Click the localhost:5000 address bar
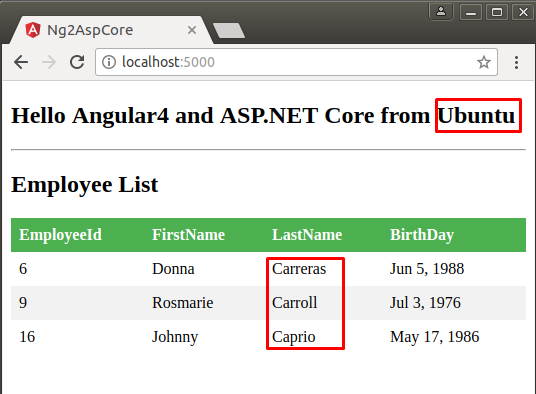536x394 pixels. point(296,62)
